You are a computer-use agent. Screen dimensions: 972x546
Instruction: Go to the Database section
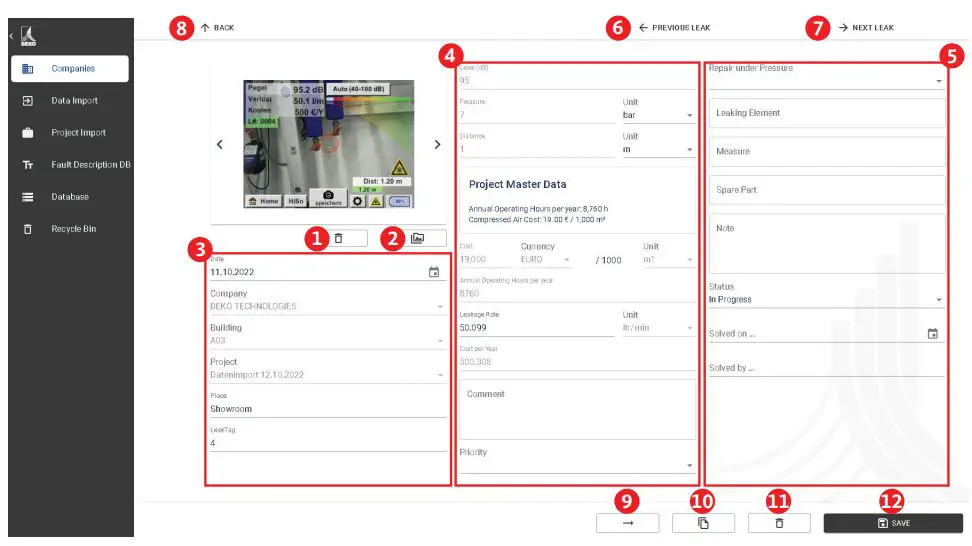[x=69, y=197]
